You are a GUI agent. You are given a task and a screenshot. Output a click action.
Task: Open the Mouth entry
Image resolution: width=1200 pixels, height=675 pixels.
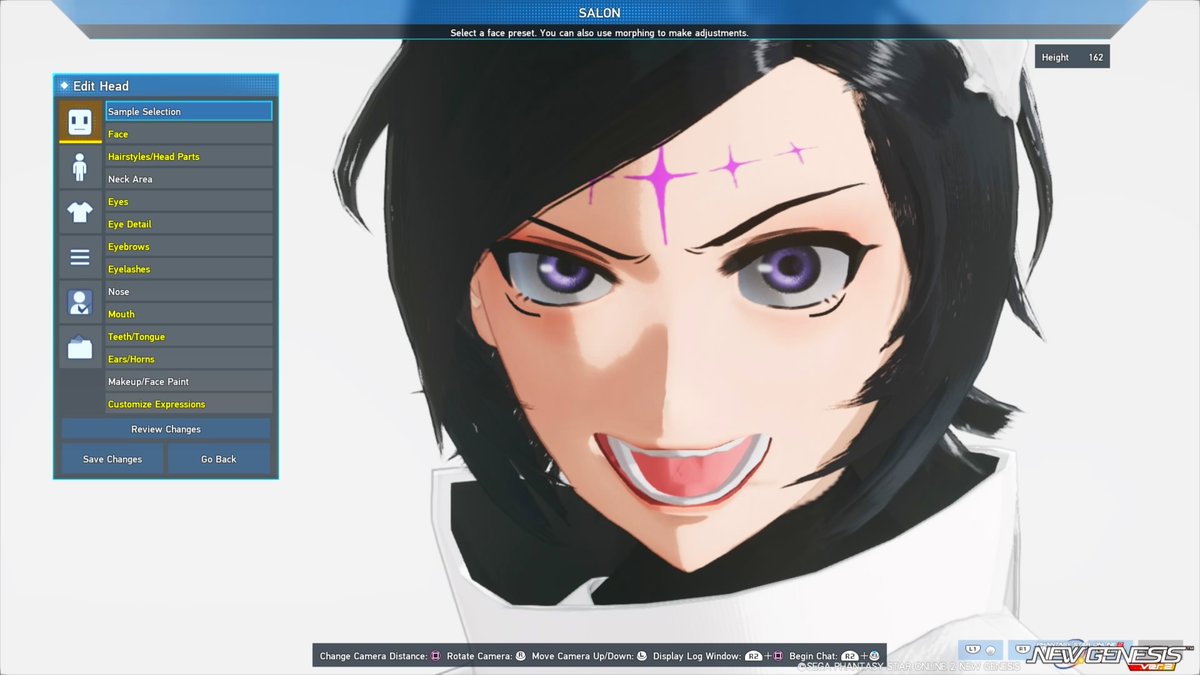189,314
